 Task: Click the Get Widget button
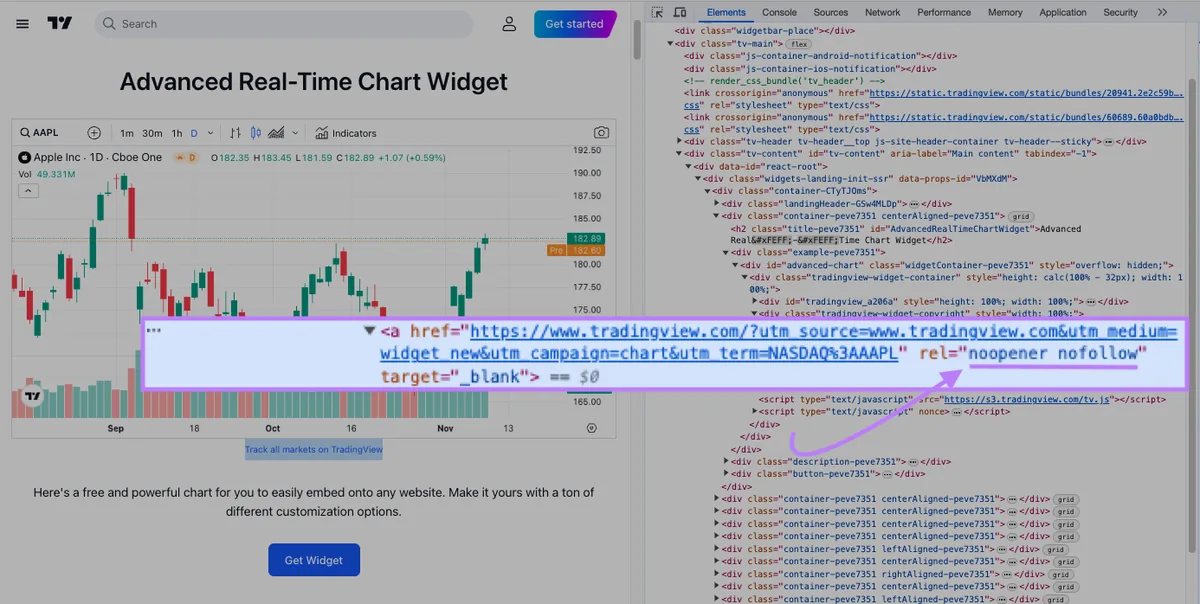(314, 560)
